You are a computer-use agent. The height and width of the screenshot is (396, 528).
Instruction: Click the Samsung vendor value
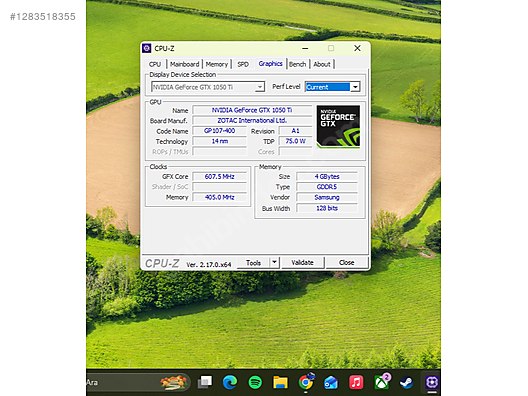[327, 197]
